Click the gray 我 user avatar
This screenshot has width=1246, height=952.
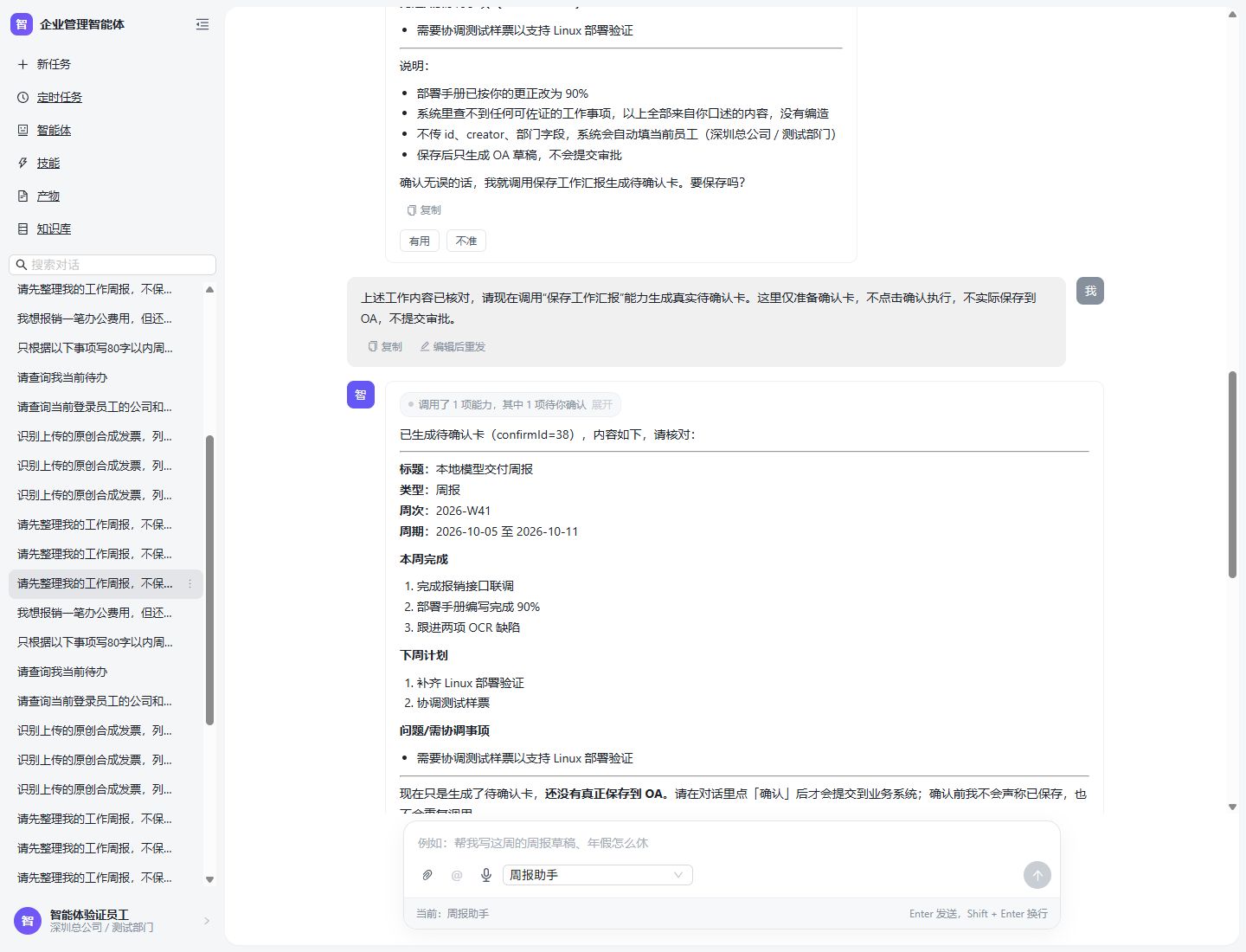pyautogui.click(x=1090, y=291)
